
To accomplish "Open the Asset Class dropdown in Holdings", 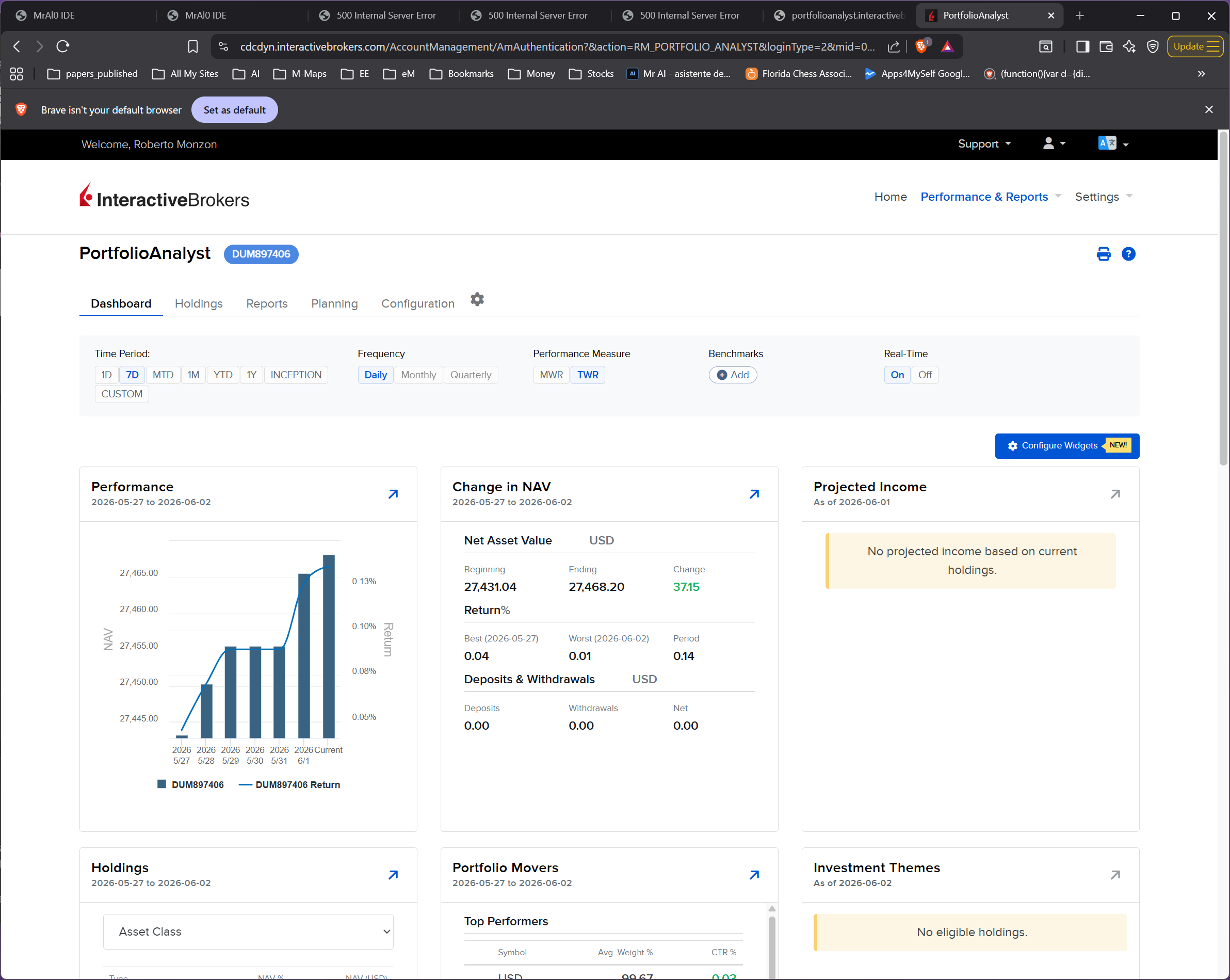I will pos(248,932).
